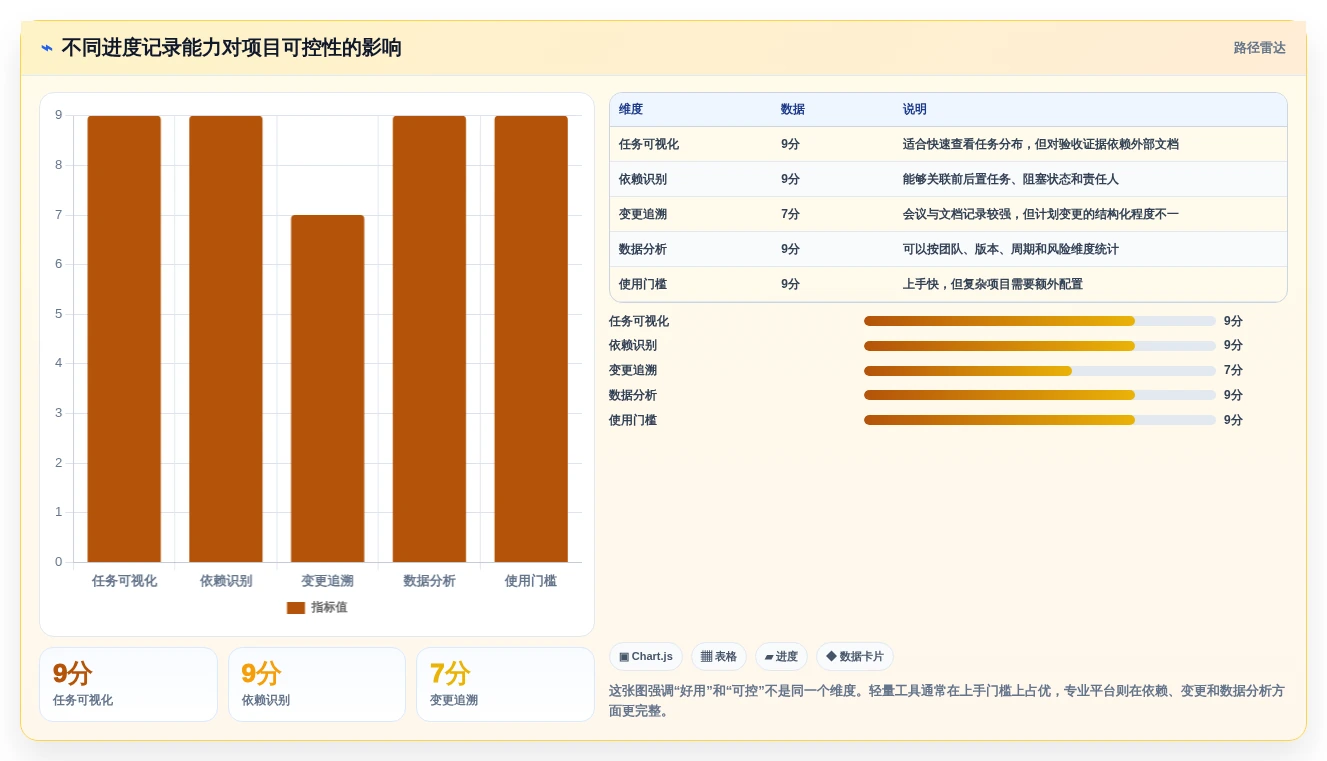This screenshot has height=761, width=1327.
Task: Click the 使用门槛 progress bar
Action: point(1040,420)
